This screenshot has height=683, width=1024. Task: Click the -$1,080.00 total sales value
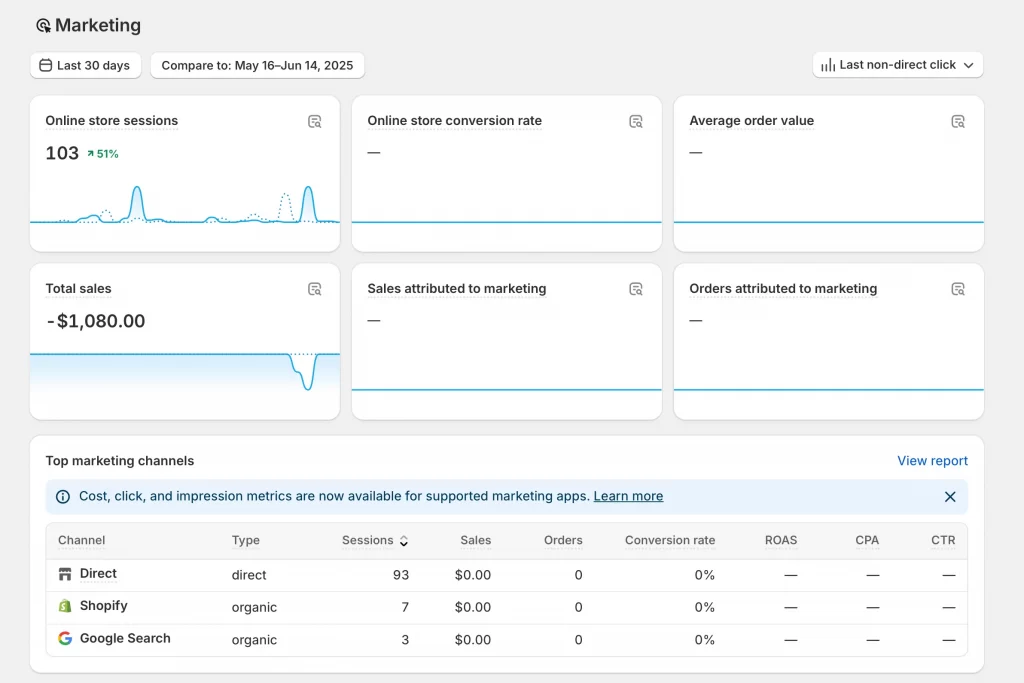tap(96, 321)
